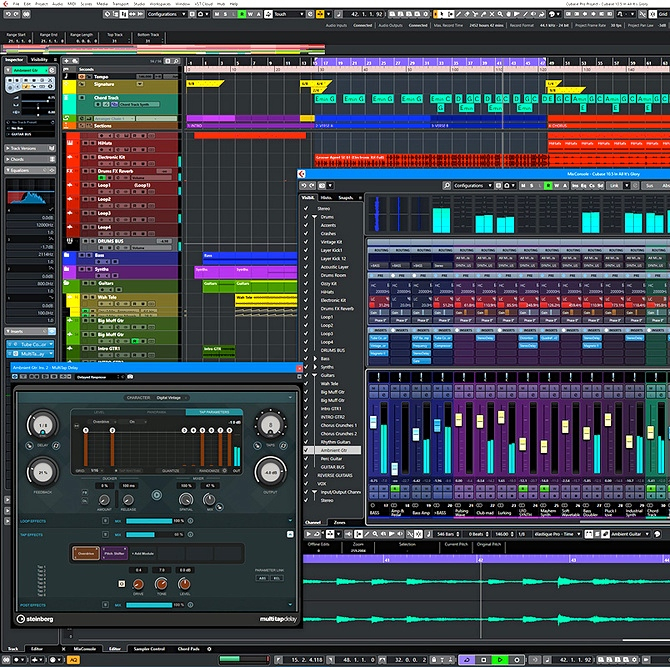The image size is (670, 667).
Task: Expand Bass folder in visibility list
Action: point(315,358)
